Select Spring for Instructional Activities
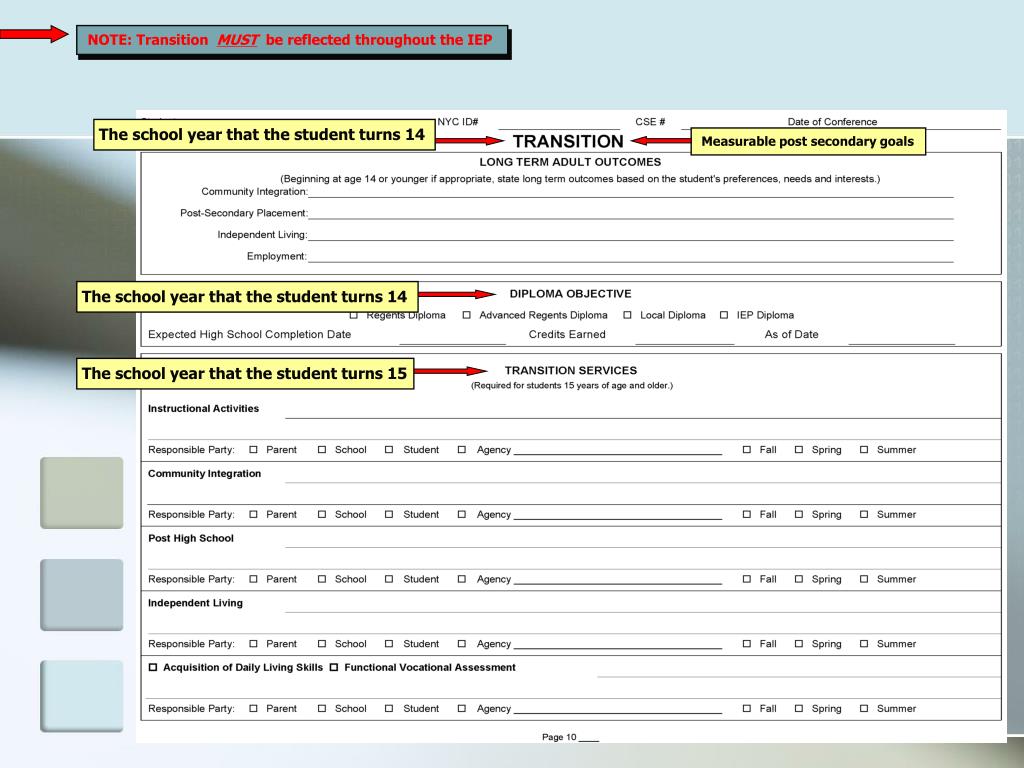The width and height of the screenshot is (1024, 768). tap(799, 449)
